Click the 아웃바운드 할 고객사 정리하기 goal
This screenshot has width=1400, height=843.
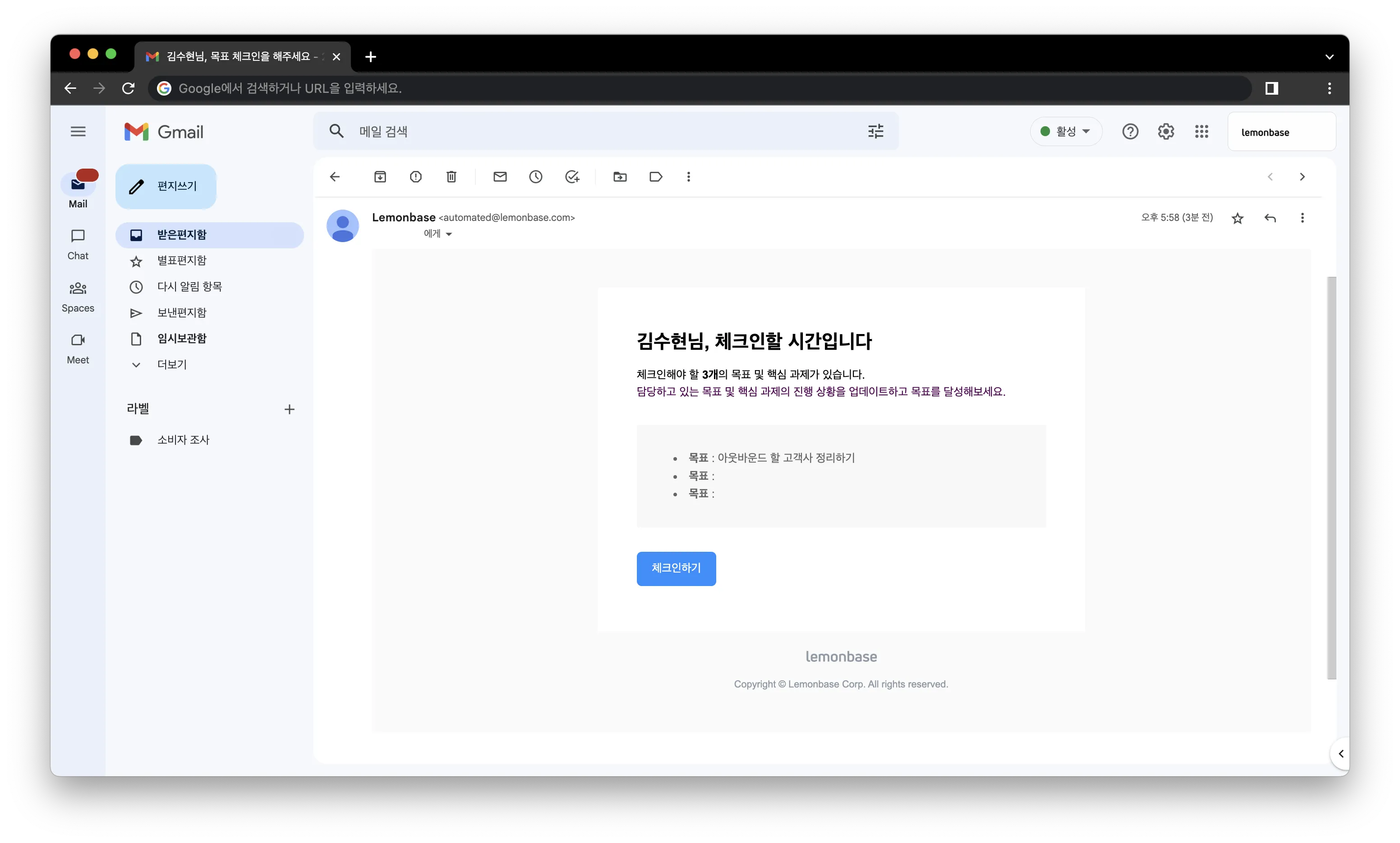(786, 458)
